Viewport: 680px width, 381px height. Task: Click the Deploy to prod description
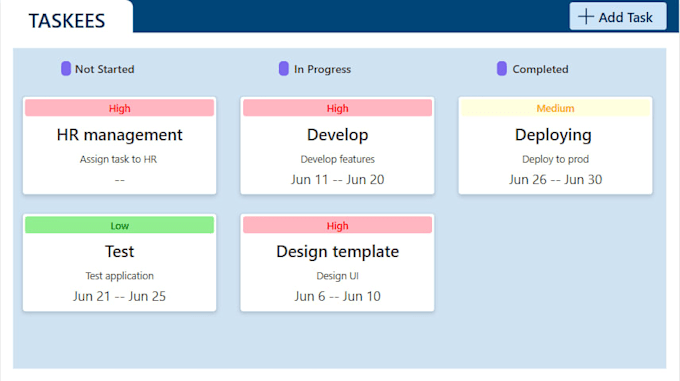click(x=555, y=160)
